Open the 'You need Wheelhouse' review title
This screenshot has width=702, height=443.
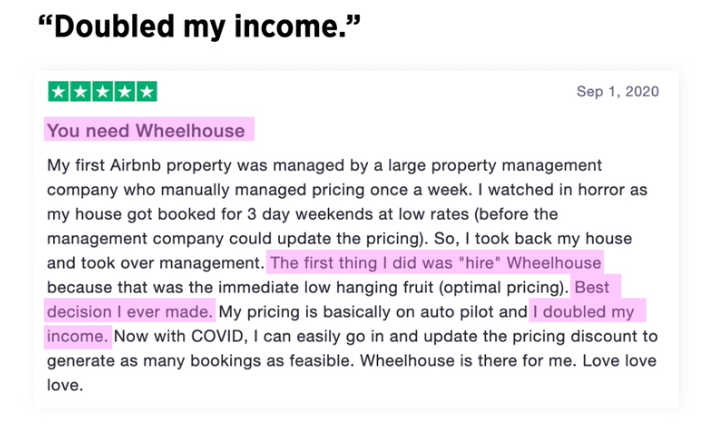click(146, 131)
